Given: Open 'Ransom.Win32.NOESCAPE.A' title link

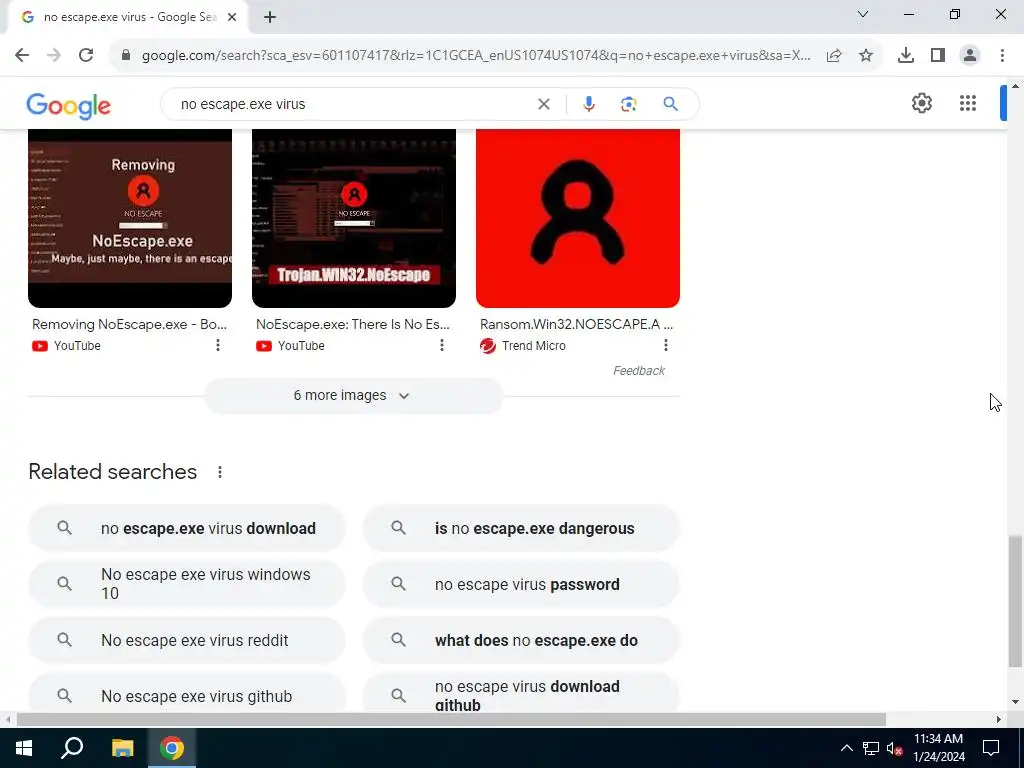Looking at the screenshot, I should (576, 325).
